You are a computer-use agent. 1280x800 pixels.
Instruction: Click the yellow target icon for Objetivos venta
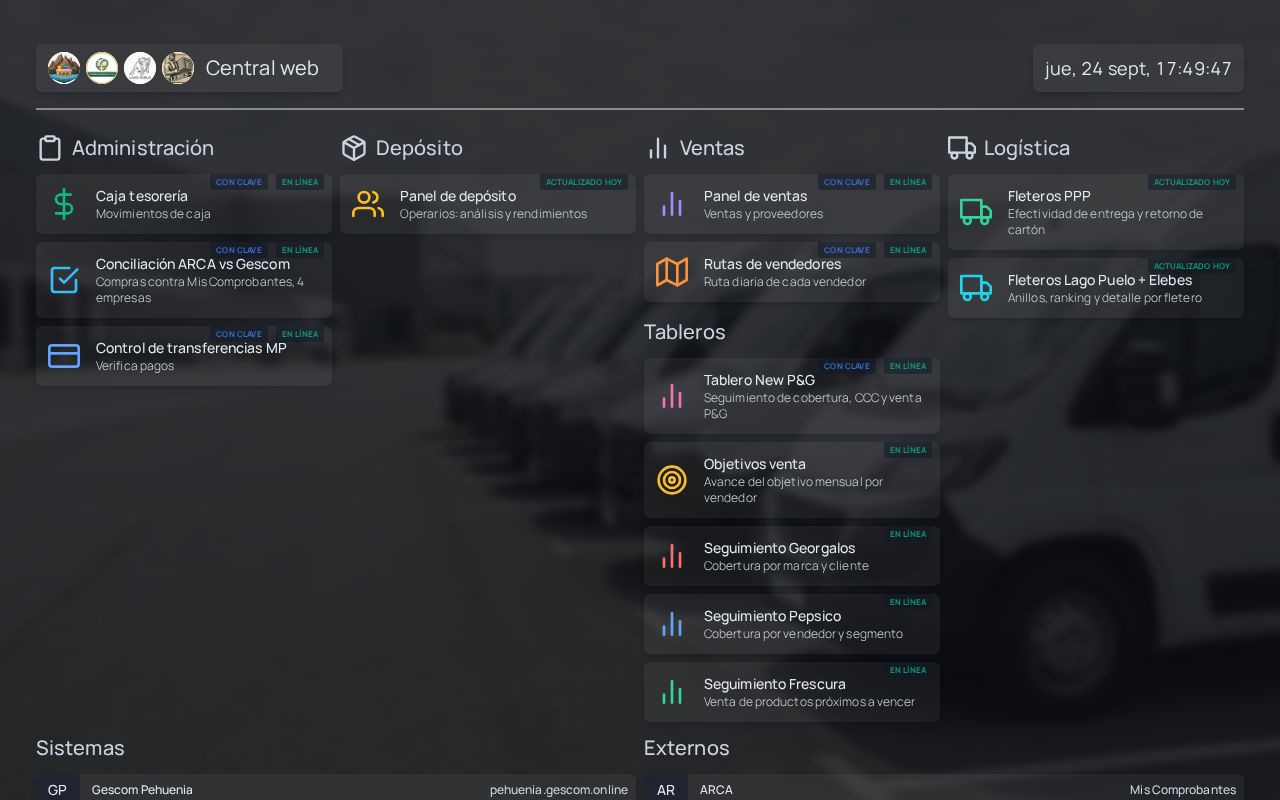[672, 480]
